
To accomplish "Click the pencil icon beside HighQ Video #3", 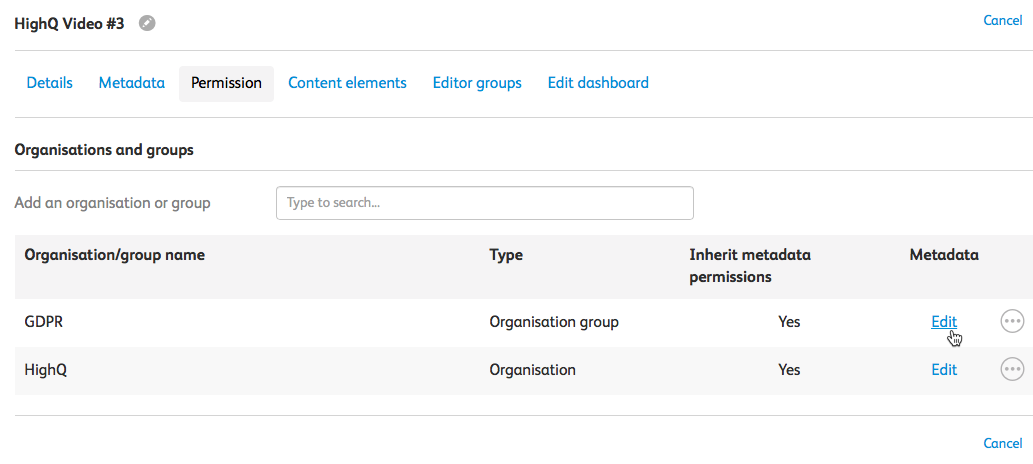I will point(147,23).
